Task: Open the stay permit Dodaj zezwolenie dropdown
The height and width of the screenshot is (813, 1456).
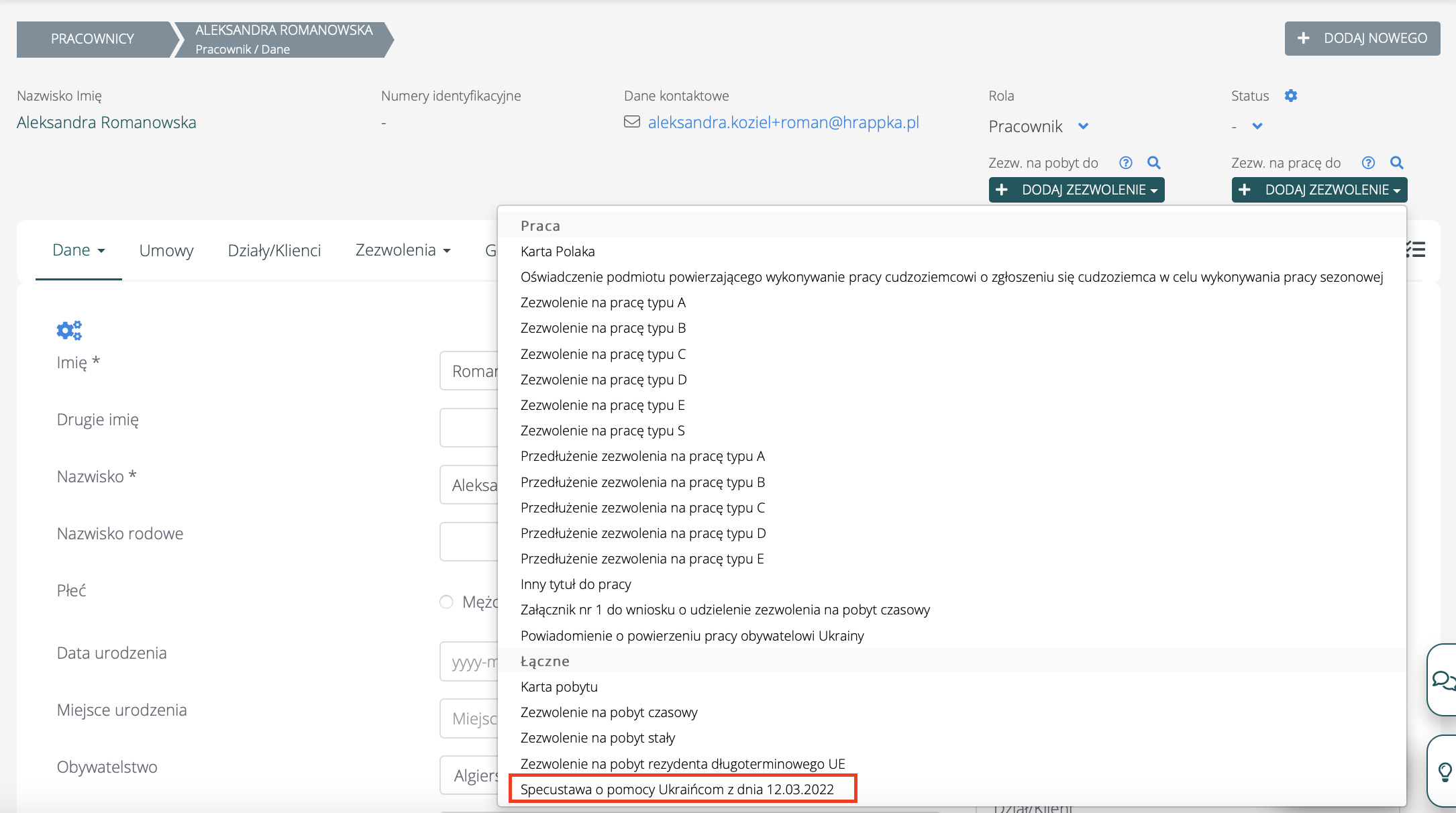Action: click(1076, 190)
